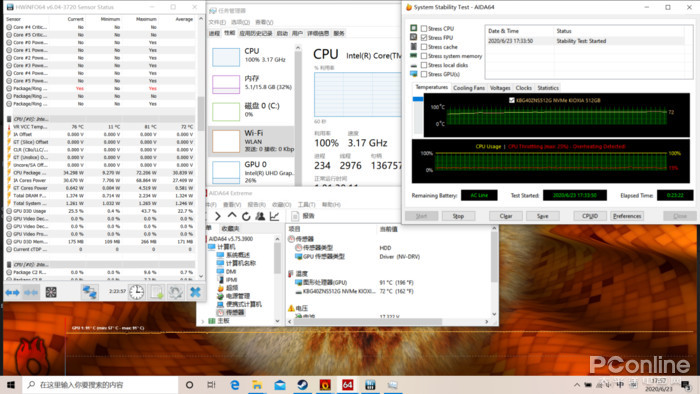Click Stop button in stability test
The width and height of the screenshot is (700, 394).
click(x=458, y=216)
